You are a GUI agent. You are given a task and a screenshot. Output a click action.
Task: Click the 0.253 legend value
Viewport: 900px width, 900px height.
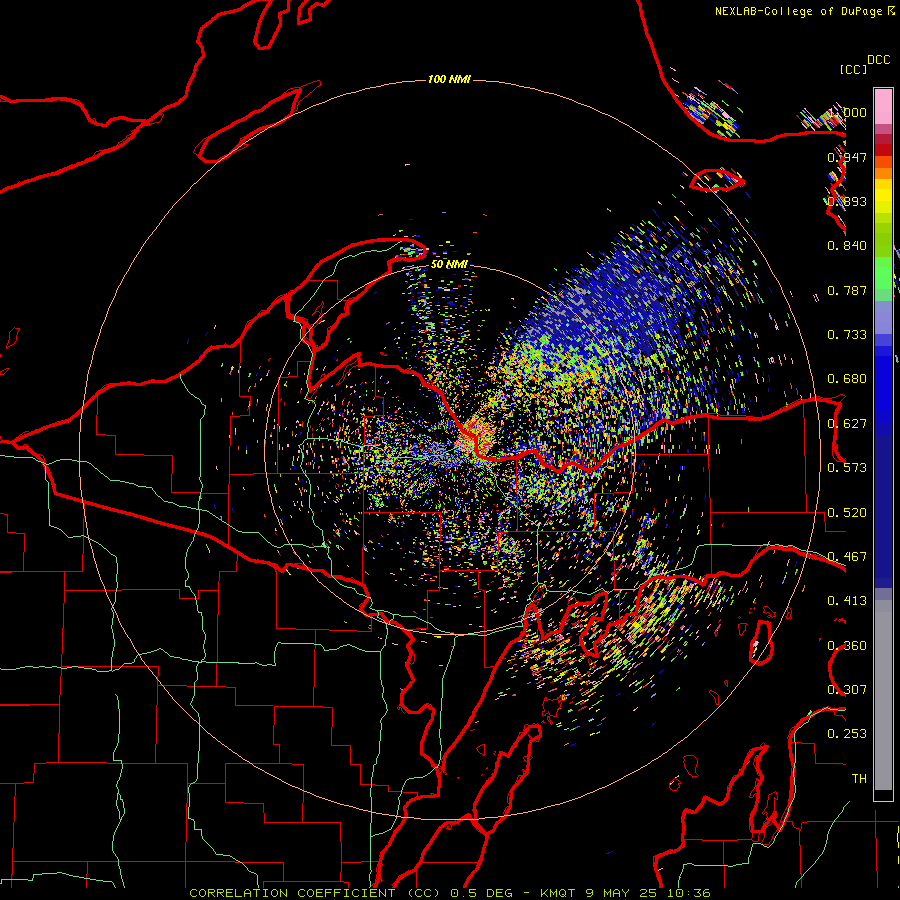click(x=847, y=734)
